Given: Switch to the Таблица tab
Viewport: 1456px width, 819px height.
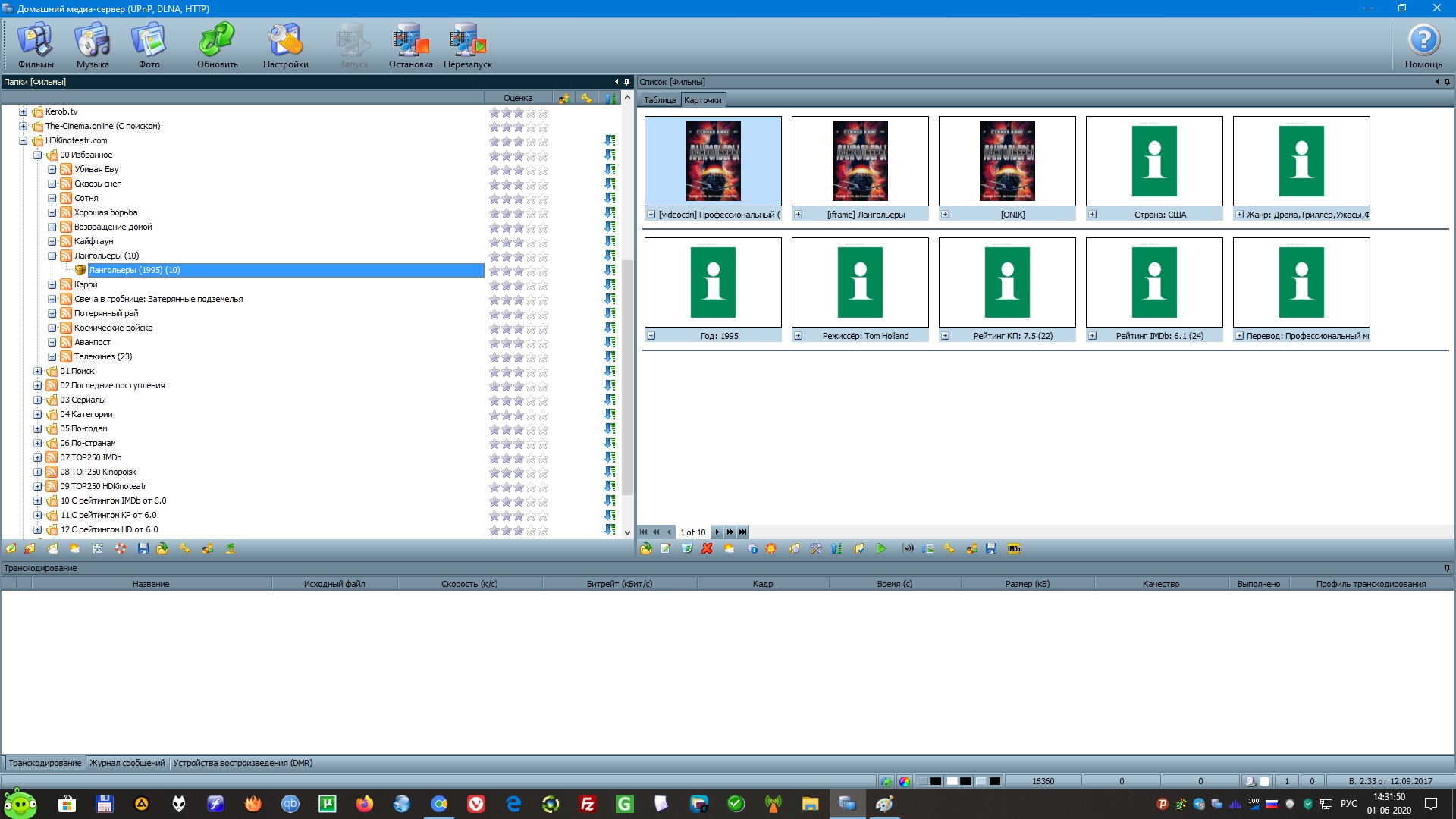Looking at the screenshot, I should coord(659,100).
